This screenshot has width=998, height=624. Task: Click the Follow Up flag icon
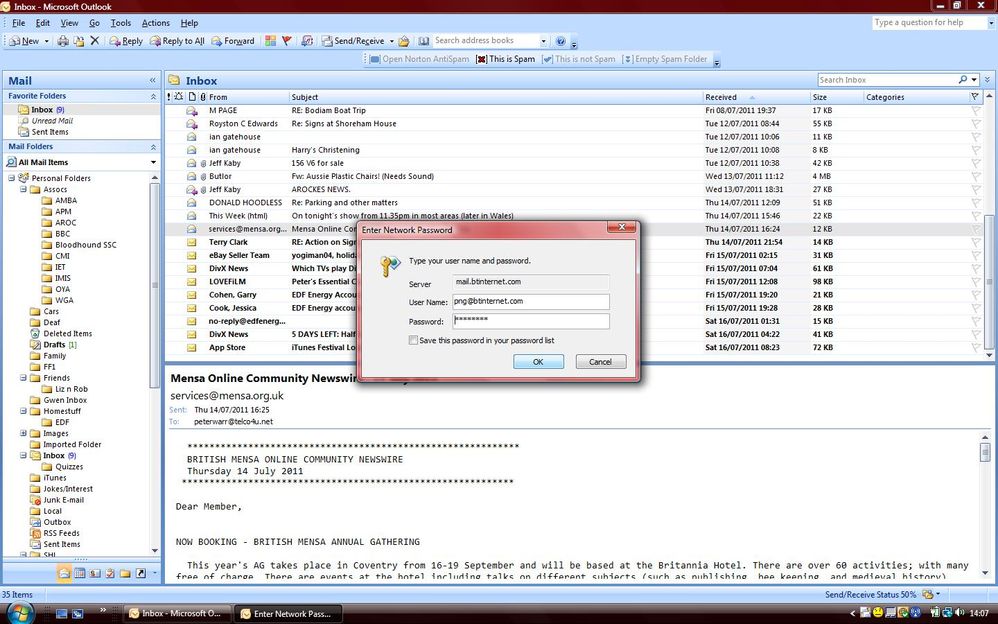286,41
